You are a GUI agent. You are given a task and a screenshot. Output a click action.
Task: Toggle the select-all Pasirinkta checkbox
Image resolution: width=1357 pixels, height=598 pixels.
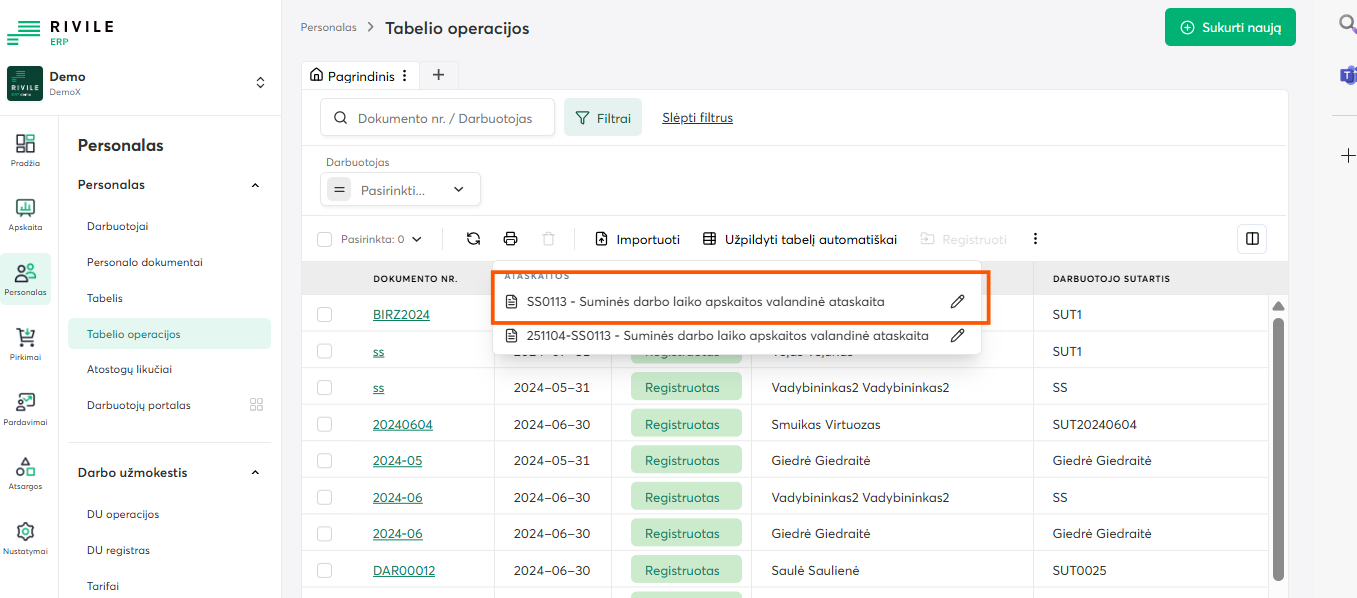[x=324, y=239]
